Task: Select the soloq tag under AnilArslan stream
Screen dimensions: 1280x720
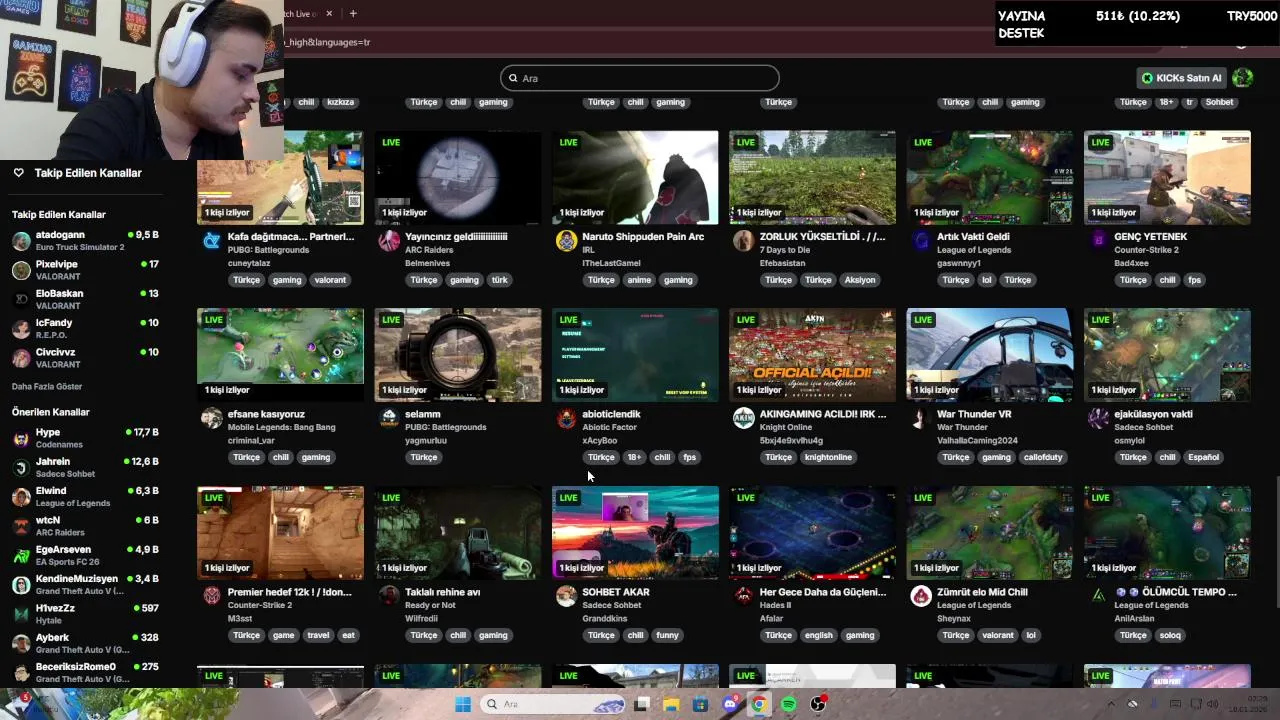Action: (1170, 635)
